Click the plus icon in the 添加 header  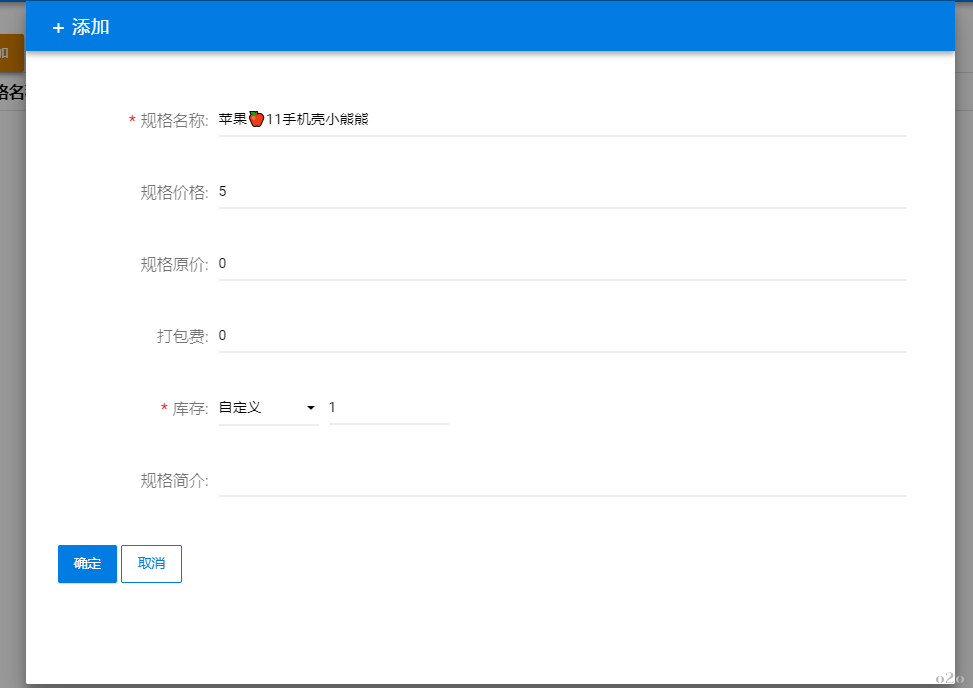click(x=57, y=26)
